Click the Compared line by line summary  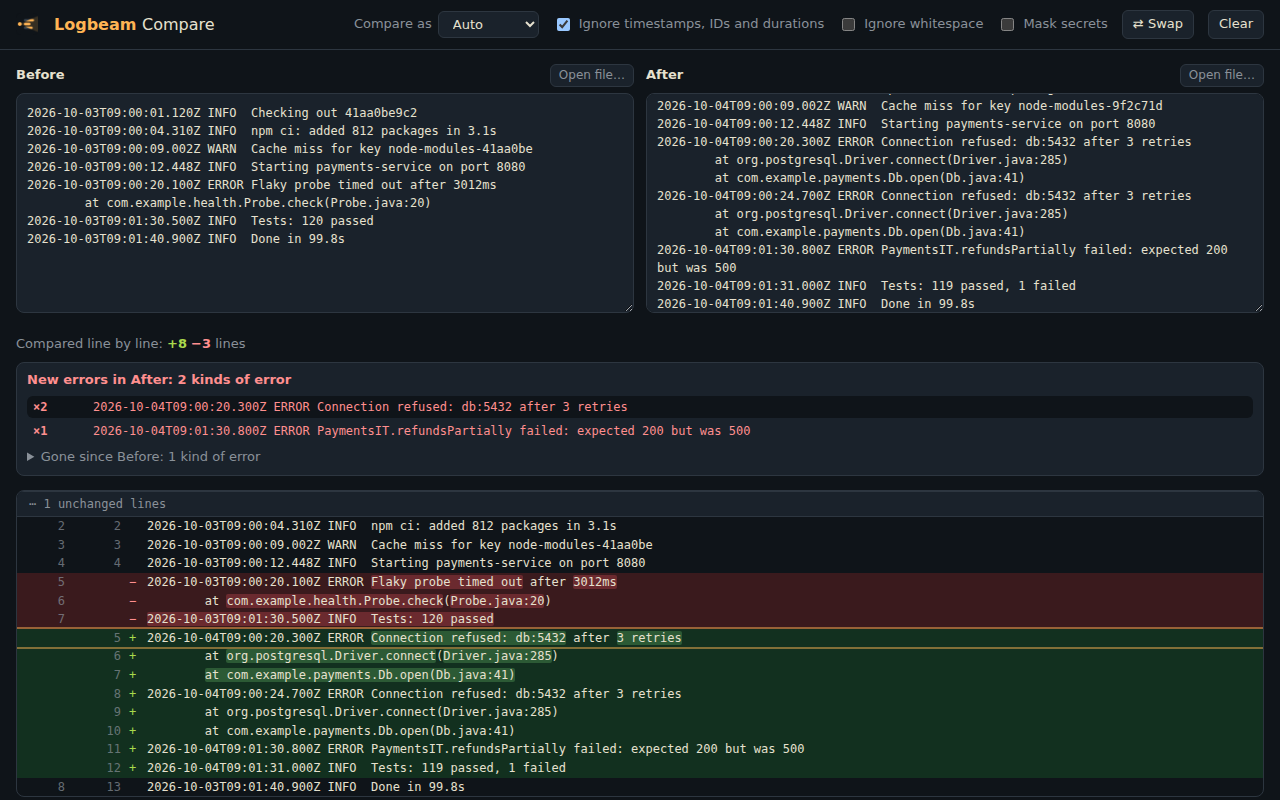tap(130, 343)
